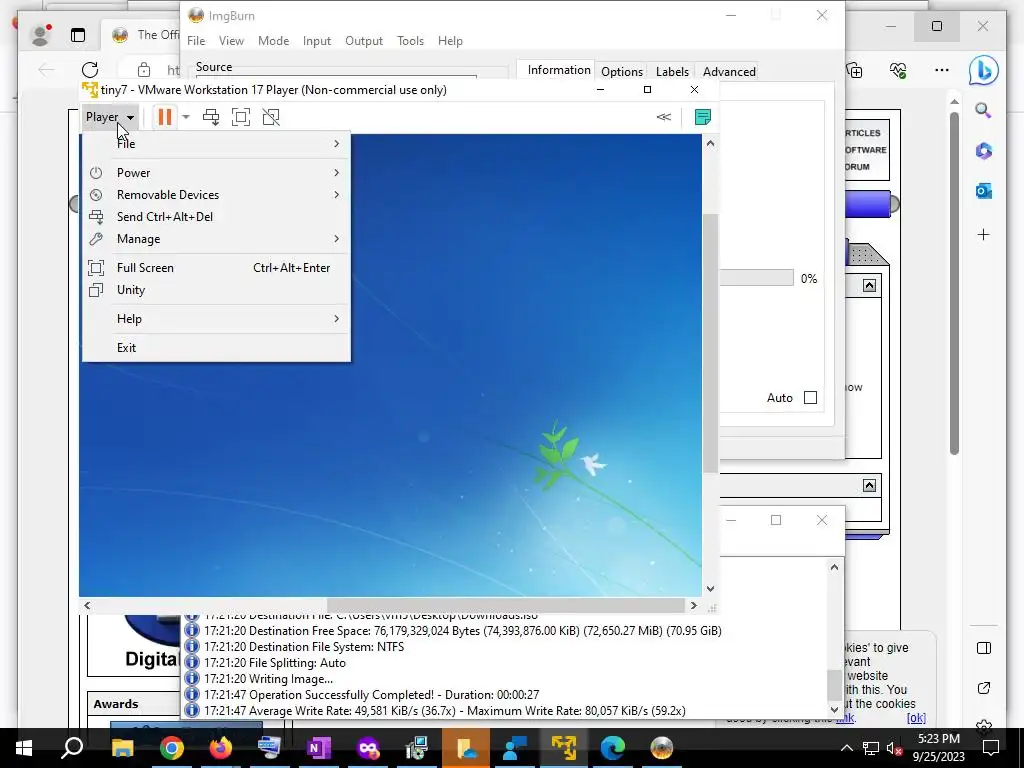
Task: Open Edge Bing chat sidebar icon
Action: pos(984,70)
